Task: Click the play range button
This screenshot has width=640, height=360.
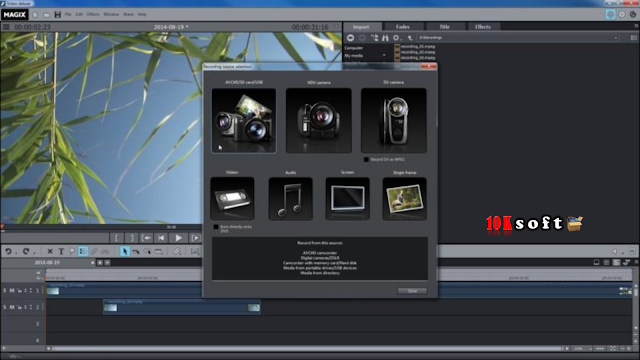Action: 196,238
